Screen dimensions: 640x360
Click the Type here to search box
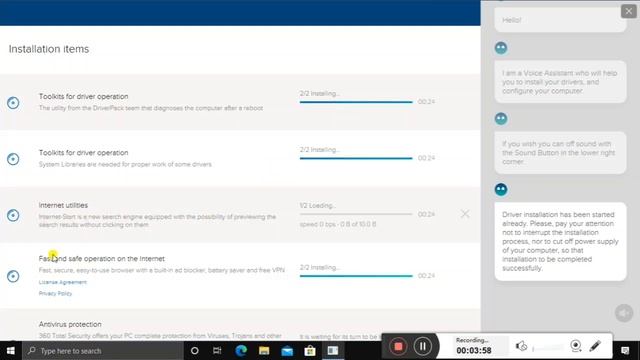coord(102,351)
